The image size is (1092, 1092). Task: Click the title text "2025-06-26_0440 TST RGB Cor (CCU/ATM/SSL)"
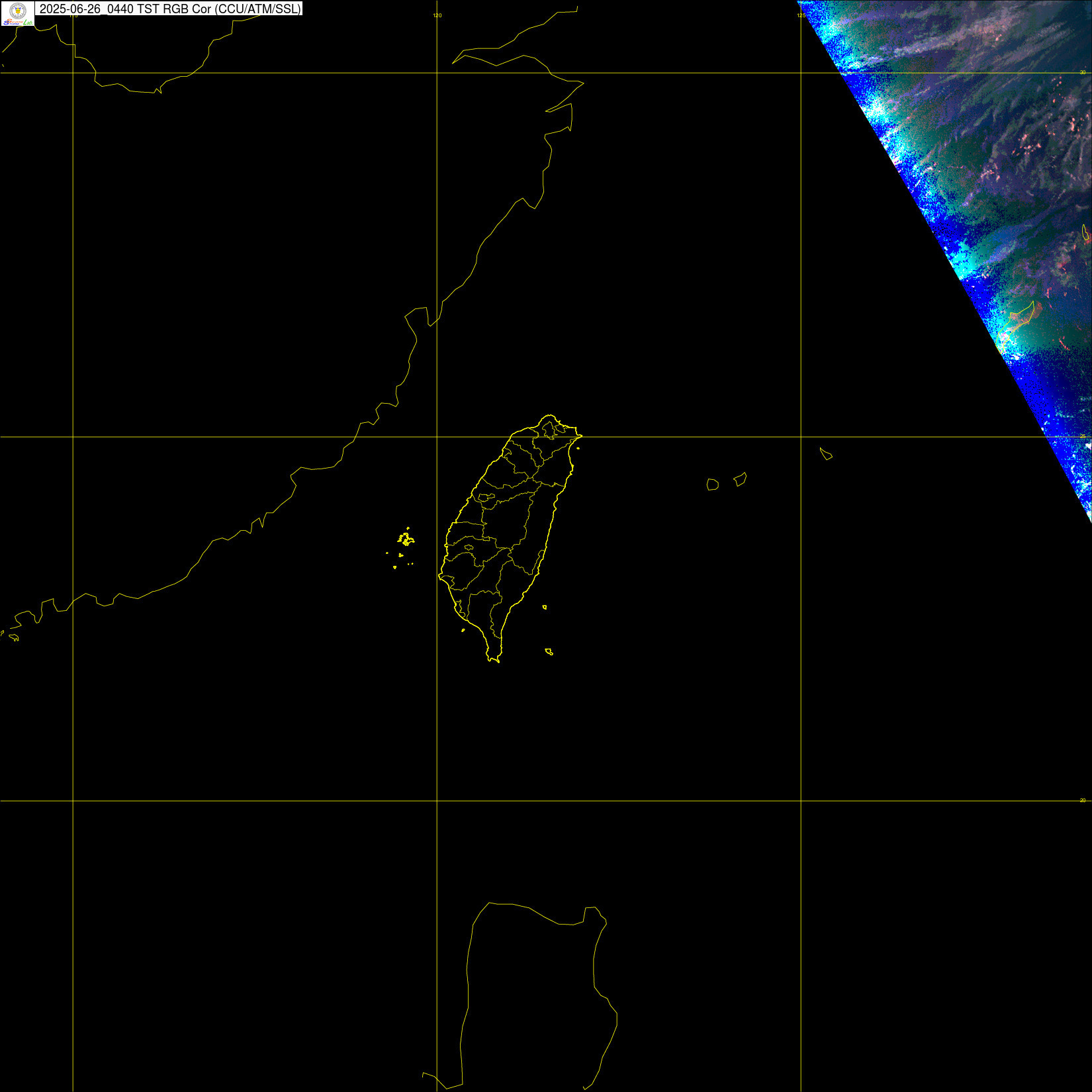[x=170, y=9]
